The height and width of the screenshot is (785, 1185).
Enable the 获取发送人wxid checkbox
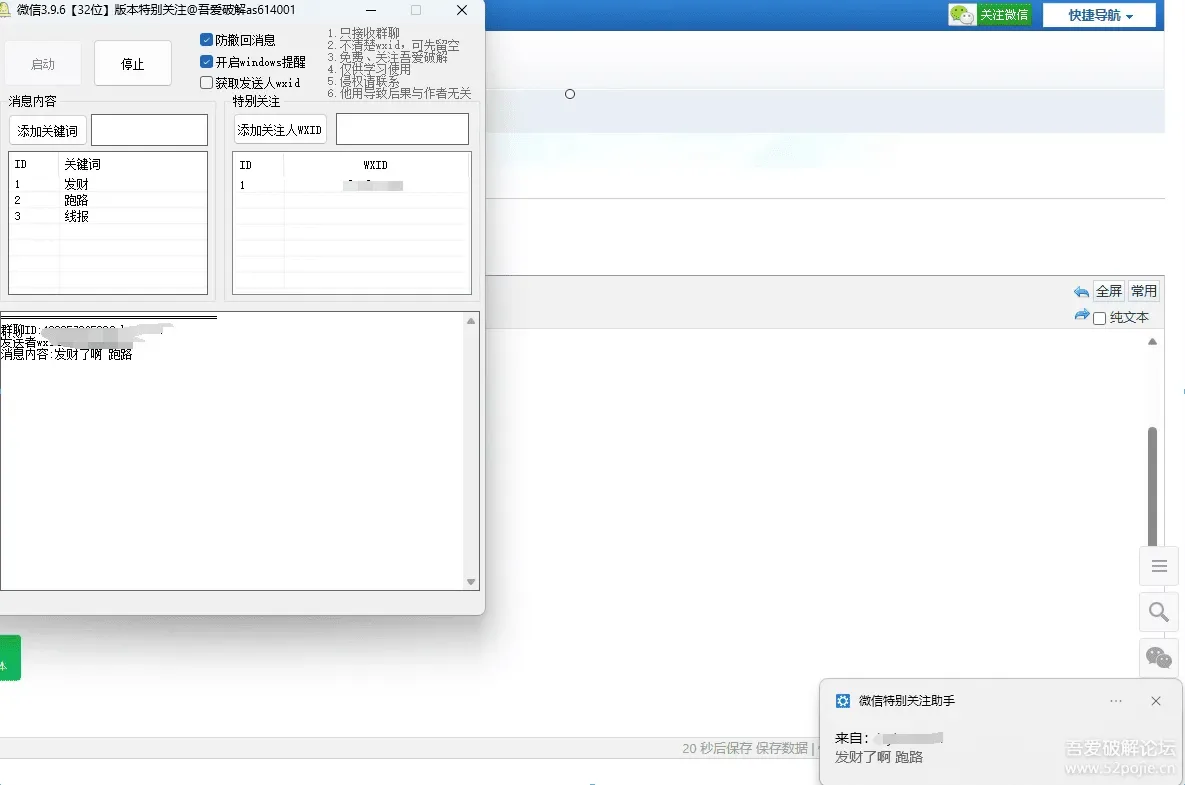206,82
